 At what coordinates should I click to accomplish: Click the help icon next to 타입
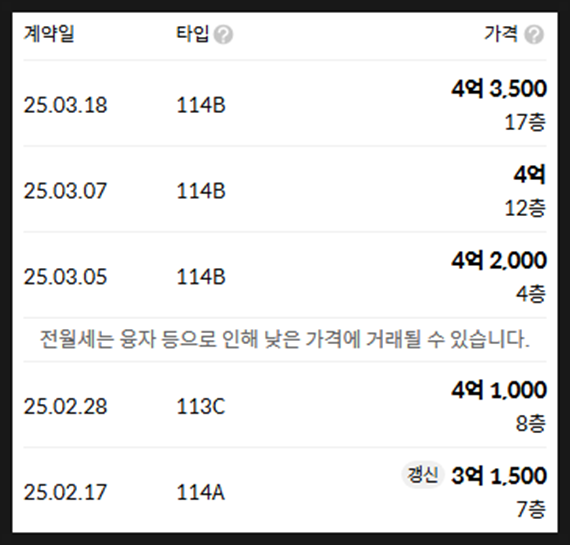[x=223, y=35]
